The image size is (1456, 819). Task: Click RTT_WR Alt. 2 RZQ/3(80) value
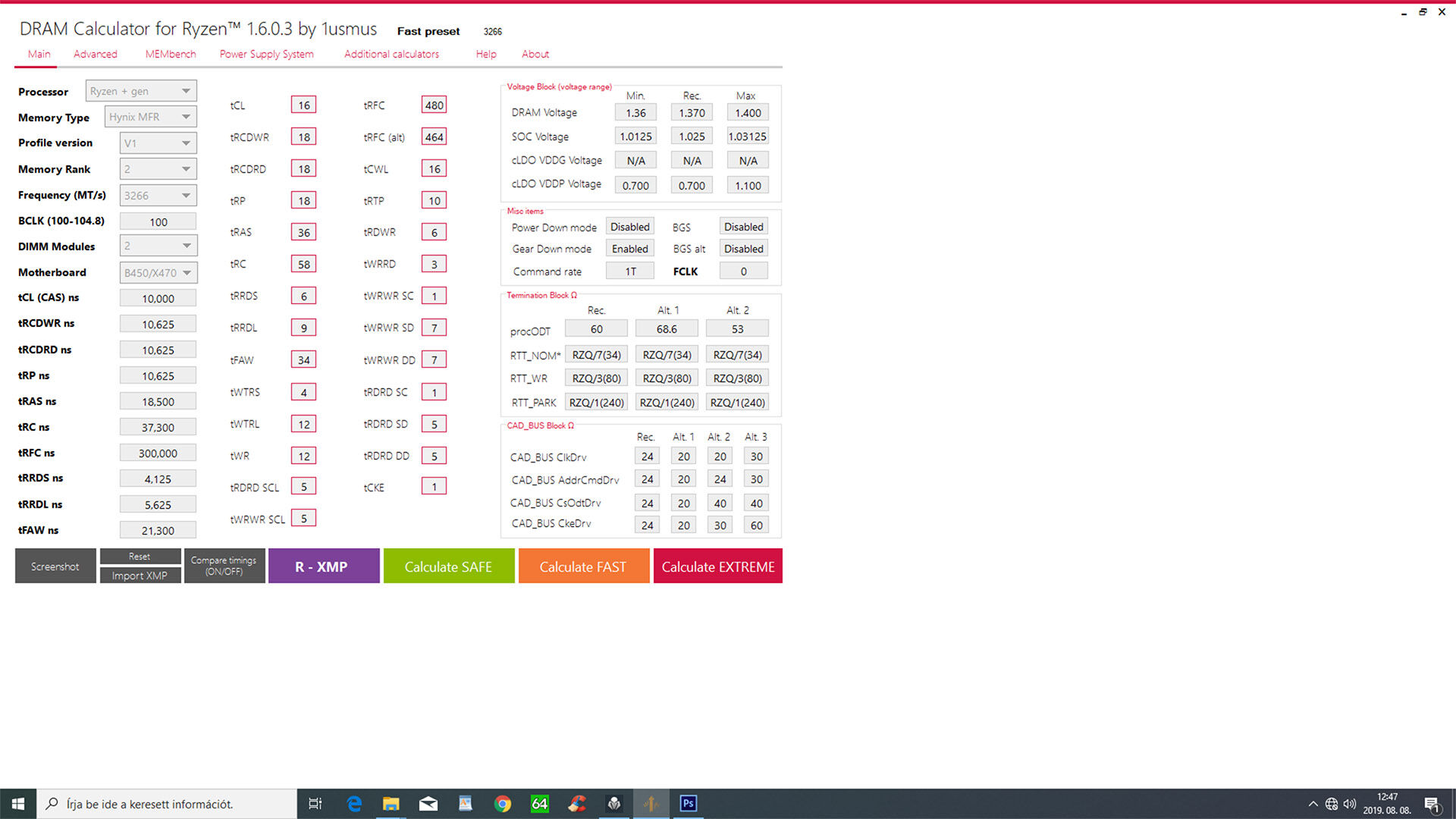(x=737, y=378)
